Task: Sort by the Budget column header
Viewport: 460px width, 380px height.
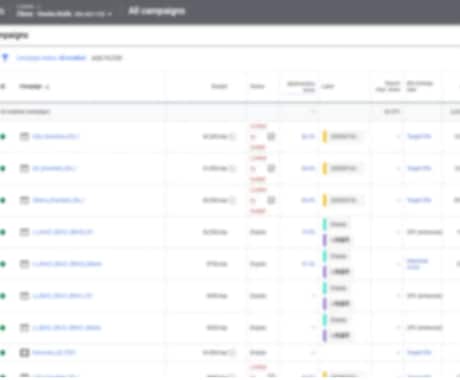Action: pos(219,86)
